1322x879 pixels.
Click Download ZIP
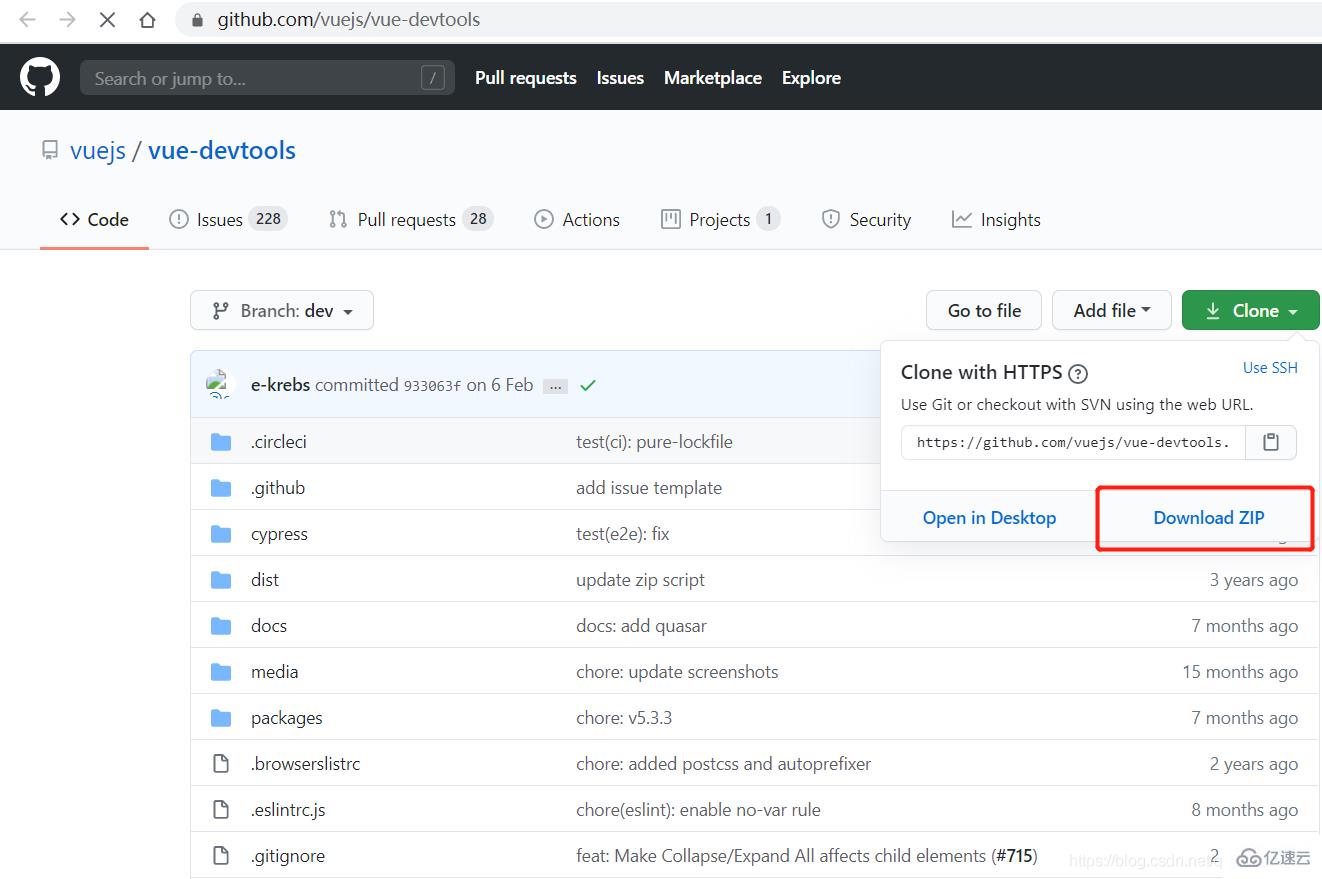click(x=1209, y=518)
